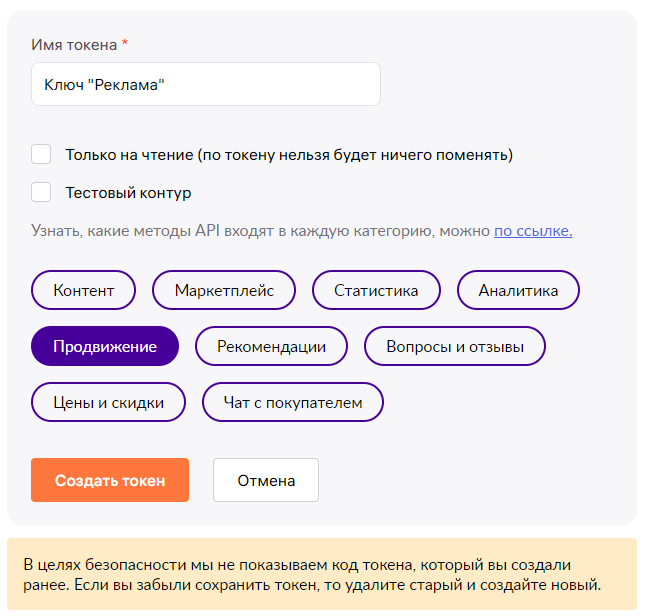Click the yellow token security notice
The width and height of the screenshot is (649, 616).
pyautogui.click(x=322, y=574)
